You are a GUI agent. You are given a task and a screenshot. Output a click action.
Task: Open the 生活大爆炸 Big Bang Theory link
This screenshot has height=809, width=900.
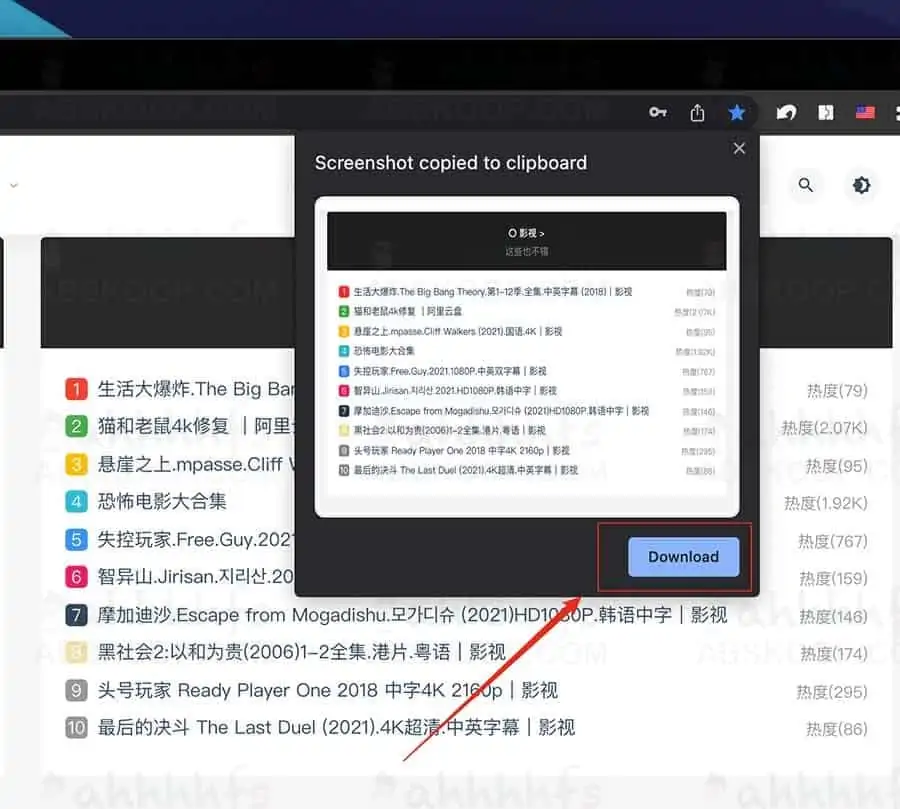coord(180,389)
